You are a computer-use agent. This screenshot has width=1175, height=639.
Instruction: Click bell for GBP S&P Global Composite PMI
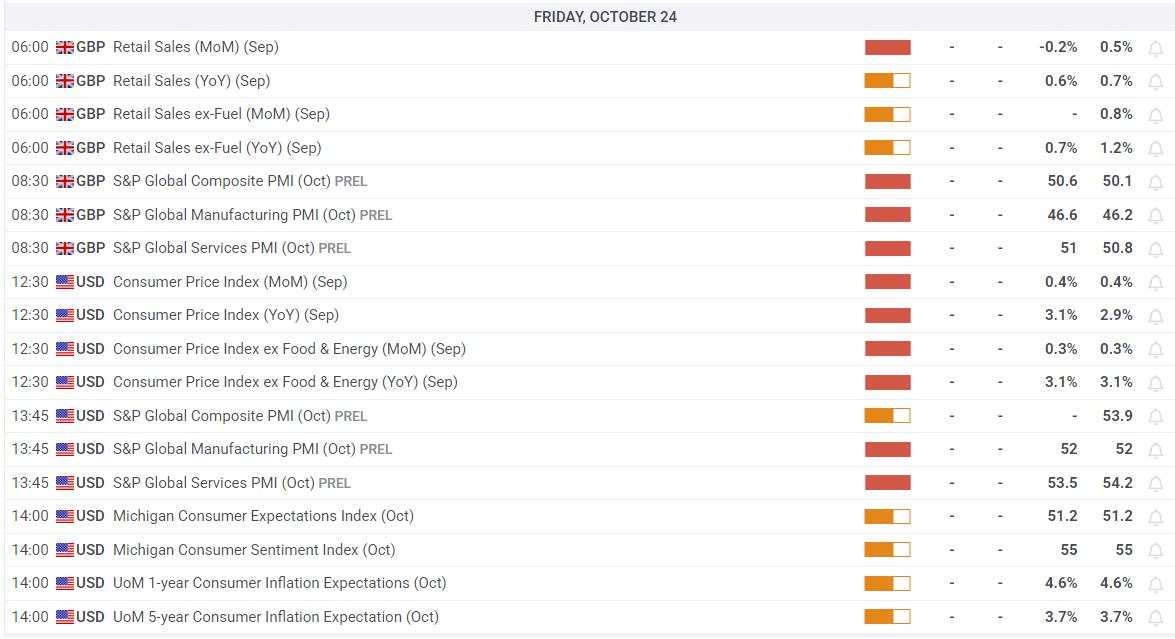[x=1155, y=182]
